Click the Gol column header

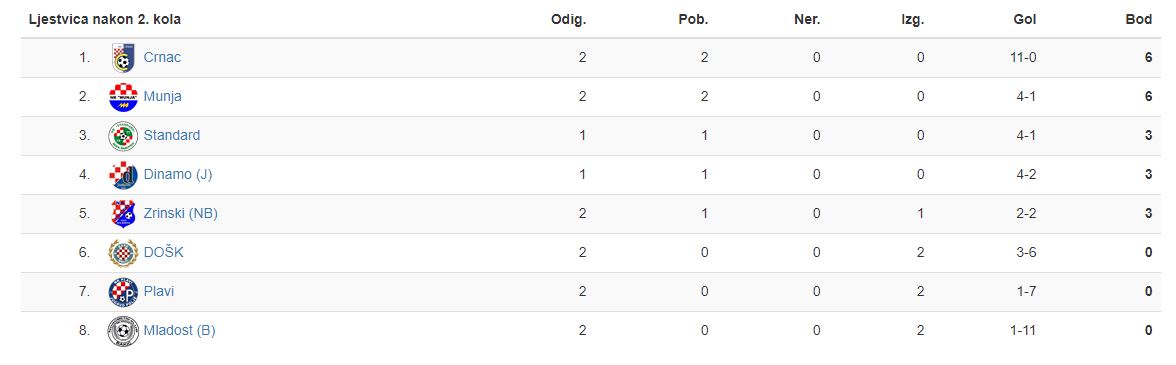point(1024,20)
